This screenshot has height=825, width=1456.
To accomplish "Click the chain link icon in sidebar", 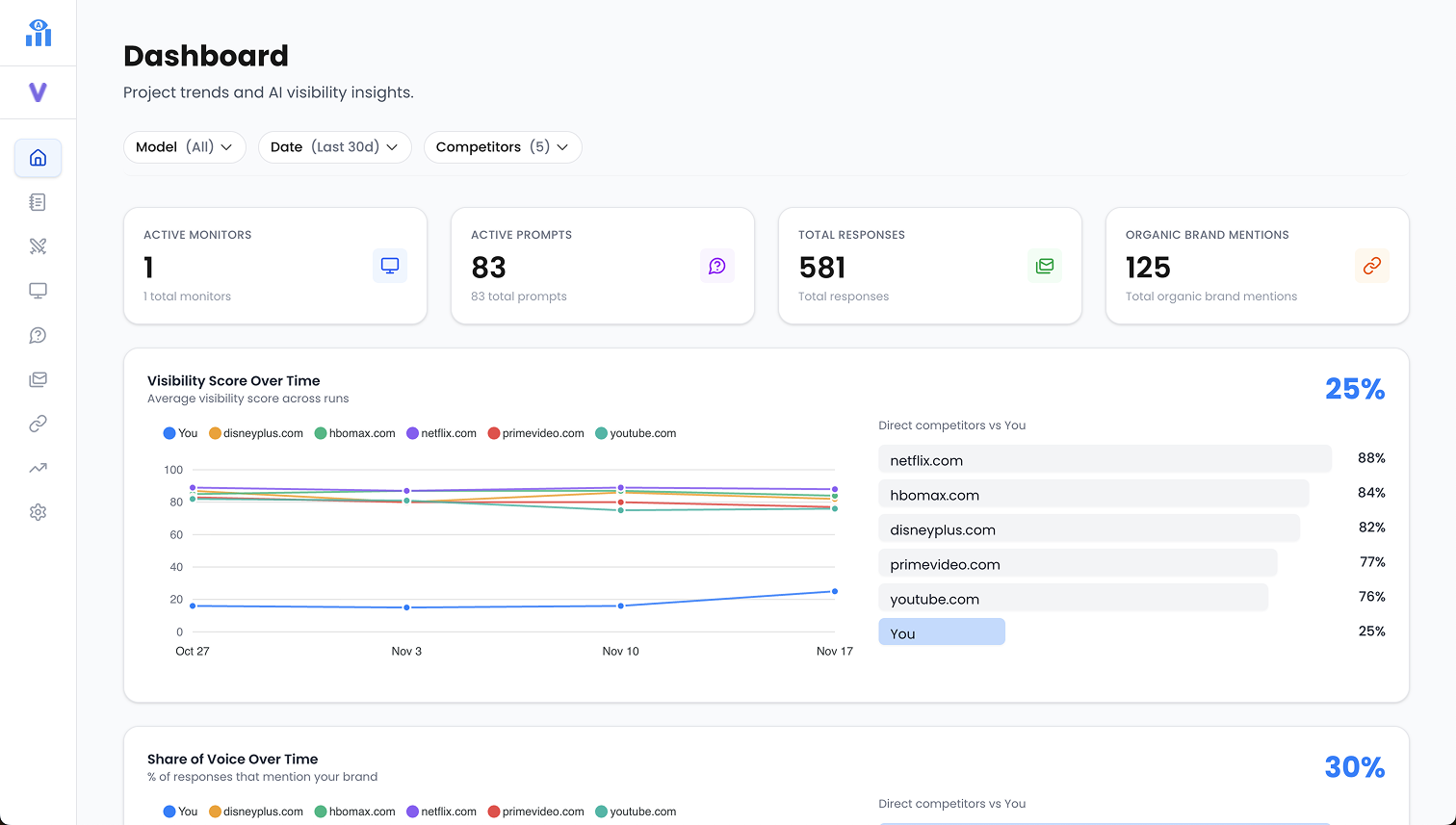I will pos(38,424).
